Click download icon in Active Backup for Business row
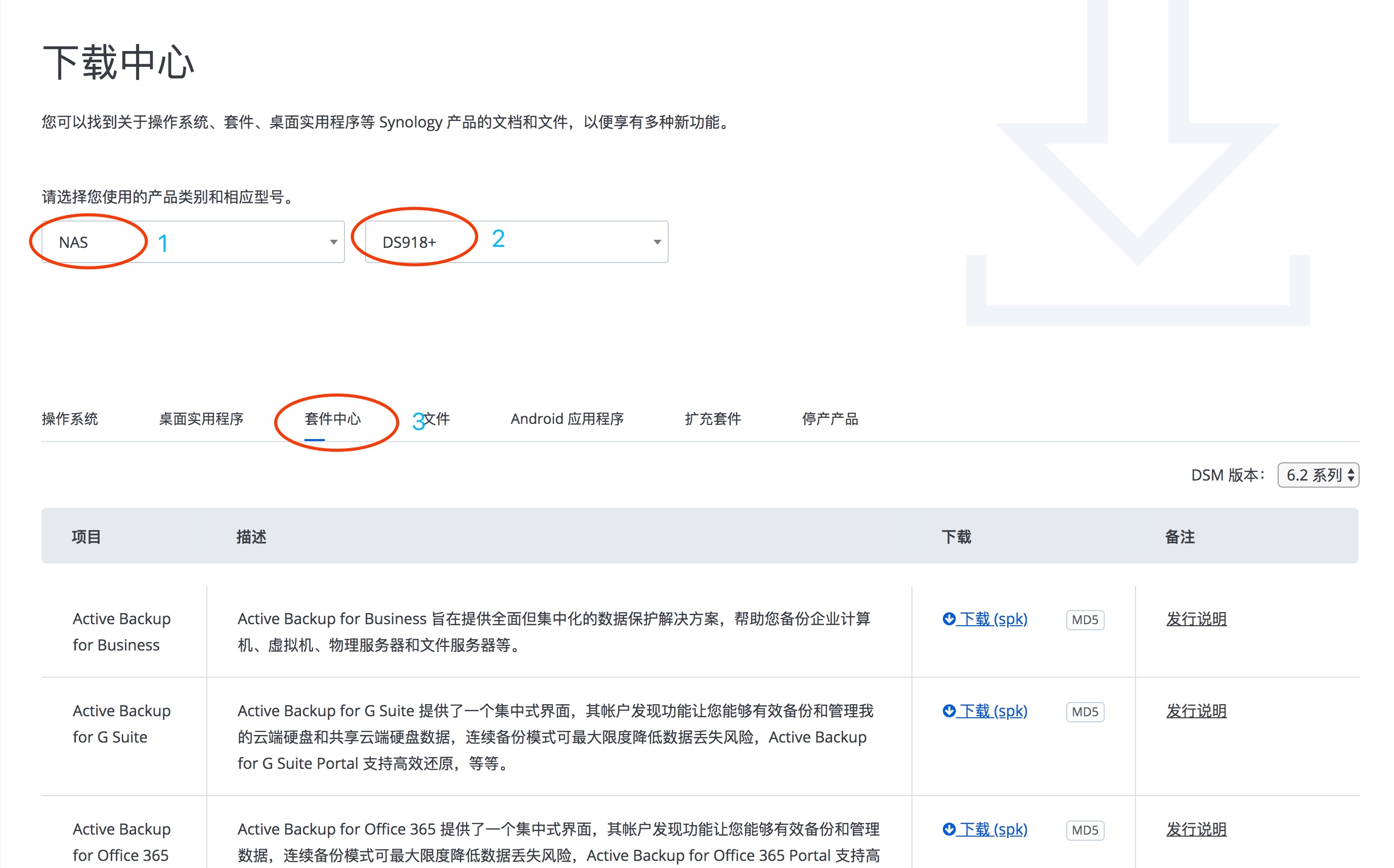 949,618
